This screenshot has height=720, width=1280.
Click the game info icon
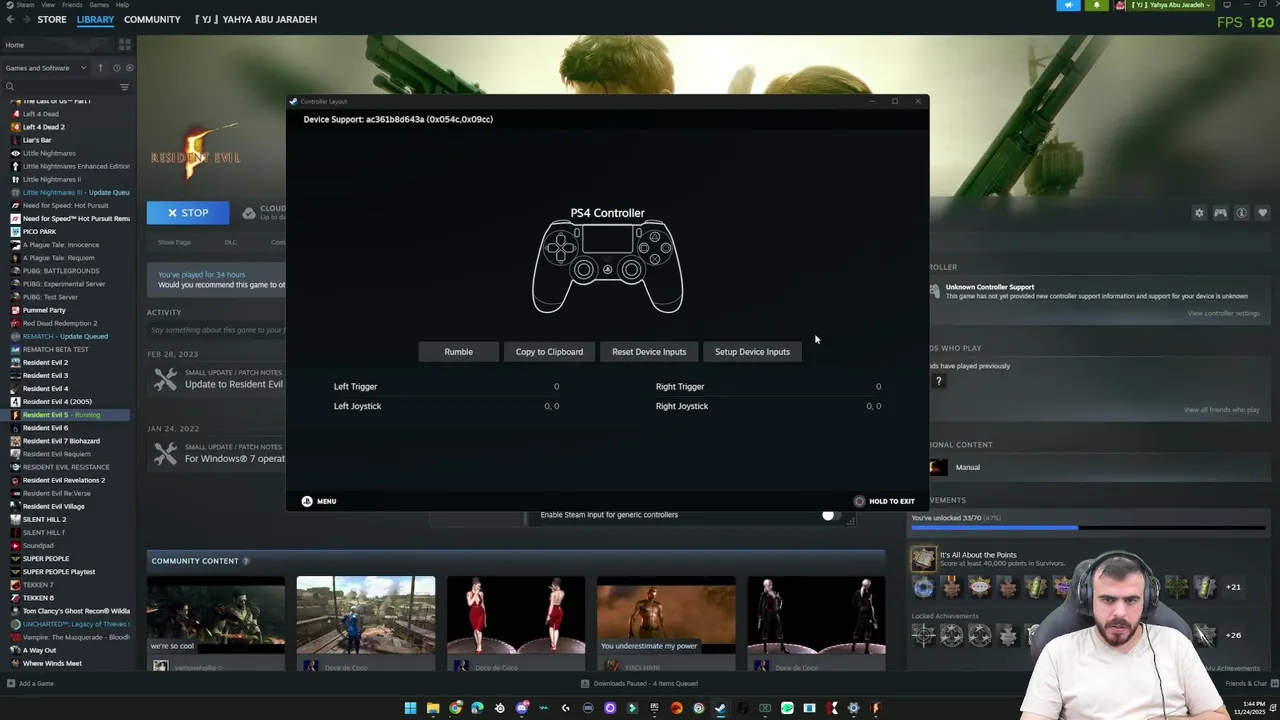pyautogui.click(x=1241, y=213)
